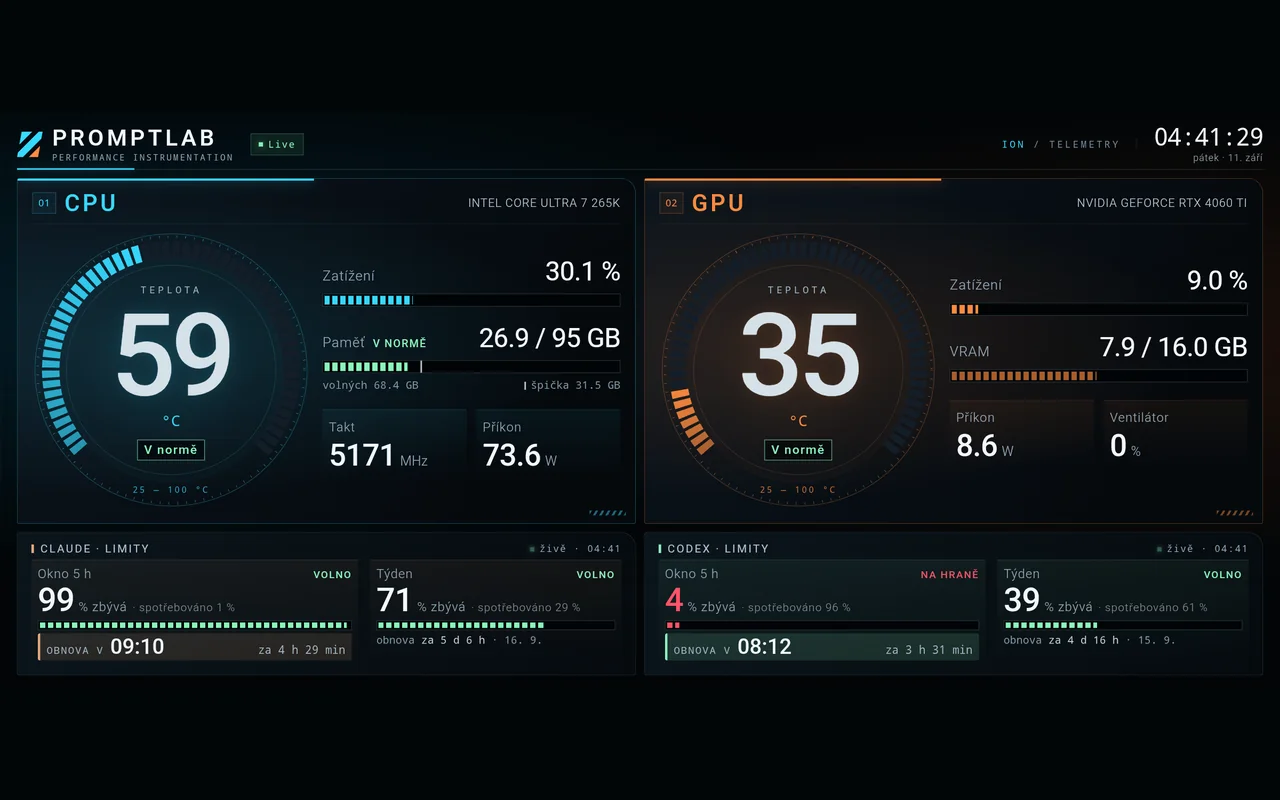Select the CPU Příkon value "73.6 W"
Image resolution: width=1280 pixels, height=800 pixels.
(520, 456)
